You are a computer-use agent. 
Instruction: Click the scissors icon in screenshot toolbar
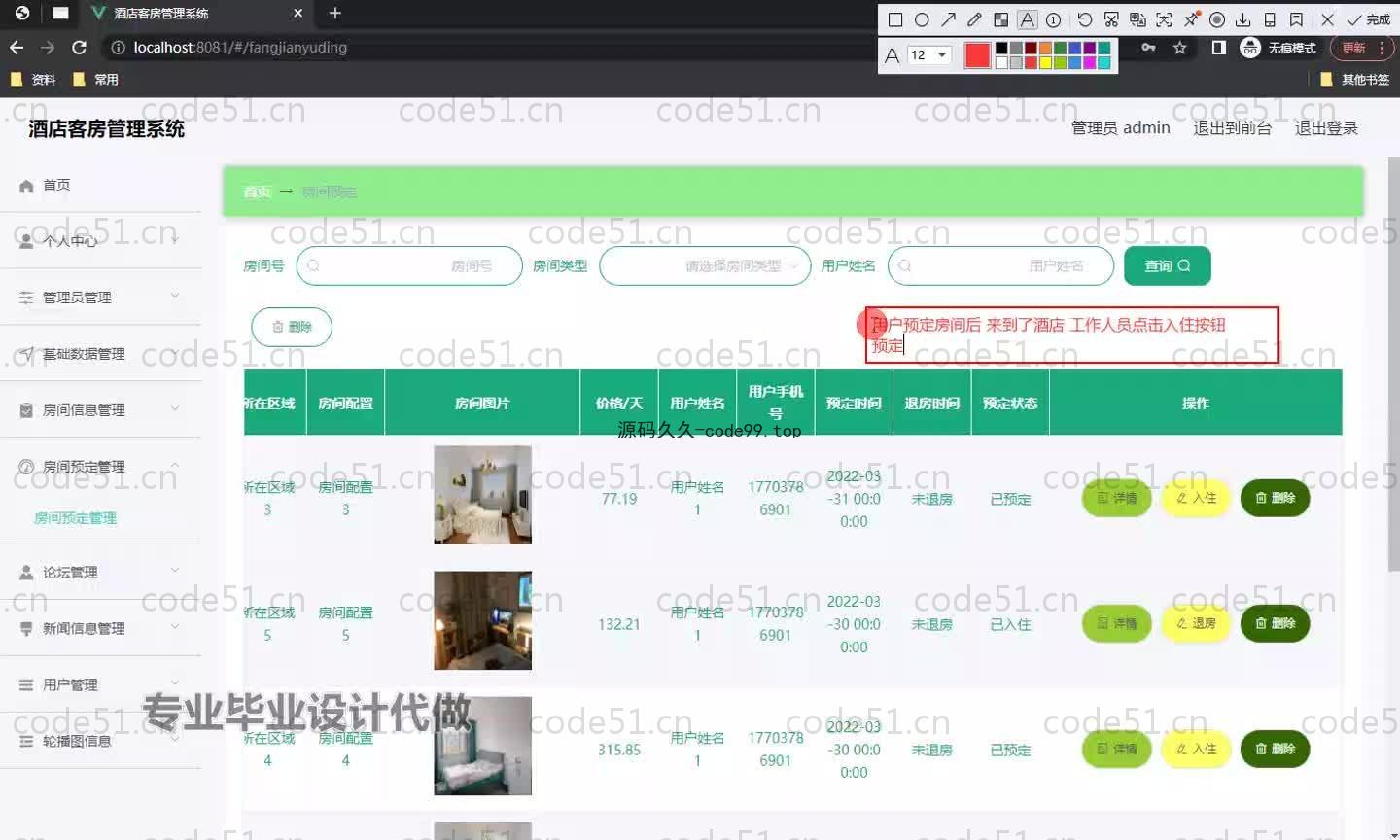[x=1111, y=19]
